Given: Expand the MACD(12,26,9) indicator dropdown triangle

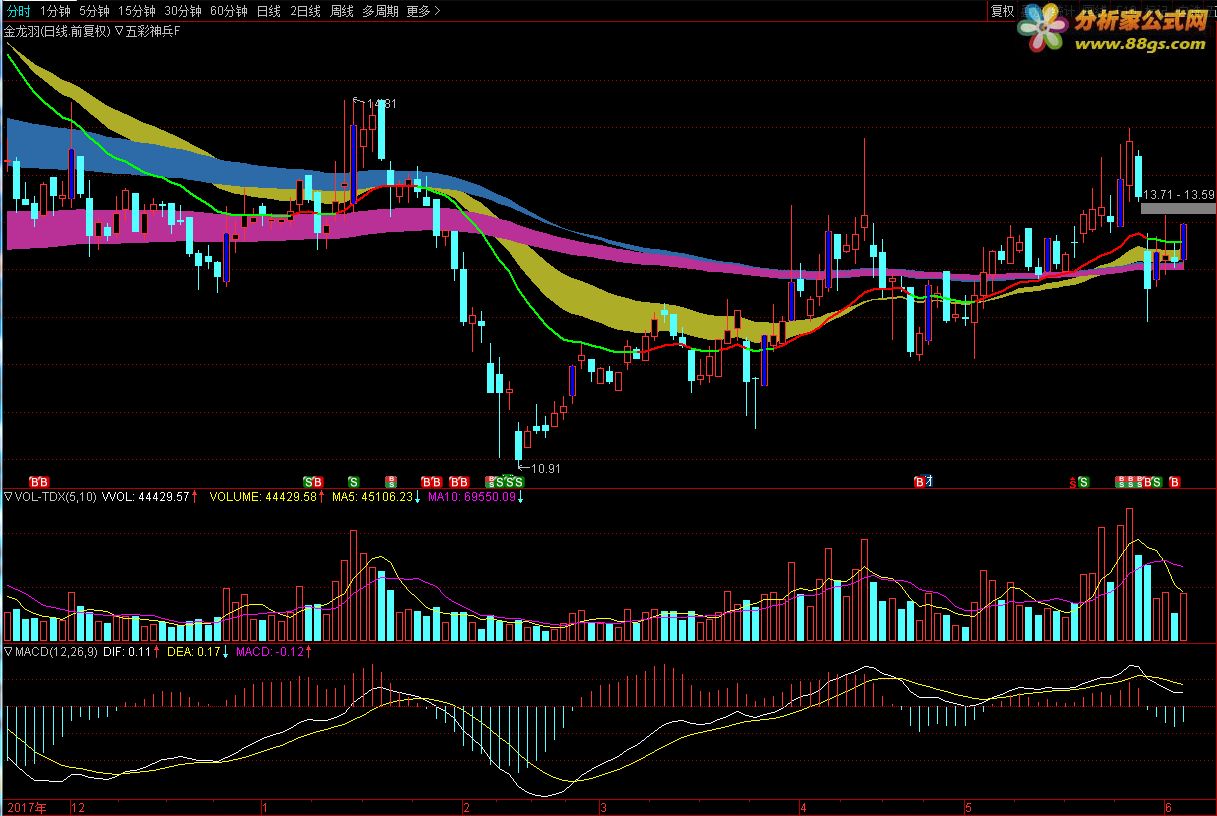Looking at the screenshot, I should (9, 651).
